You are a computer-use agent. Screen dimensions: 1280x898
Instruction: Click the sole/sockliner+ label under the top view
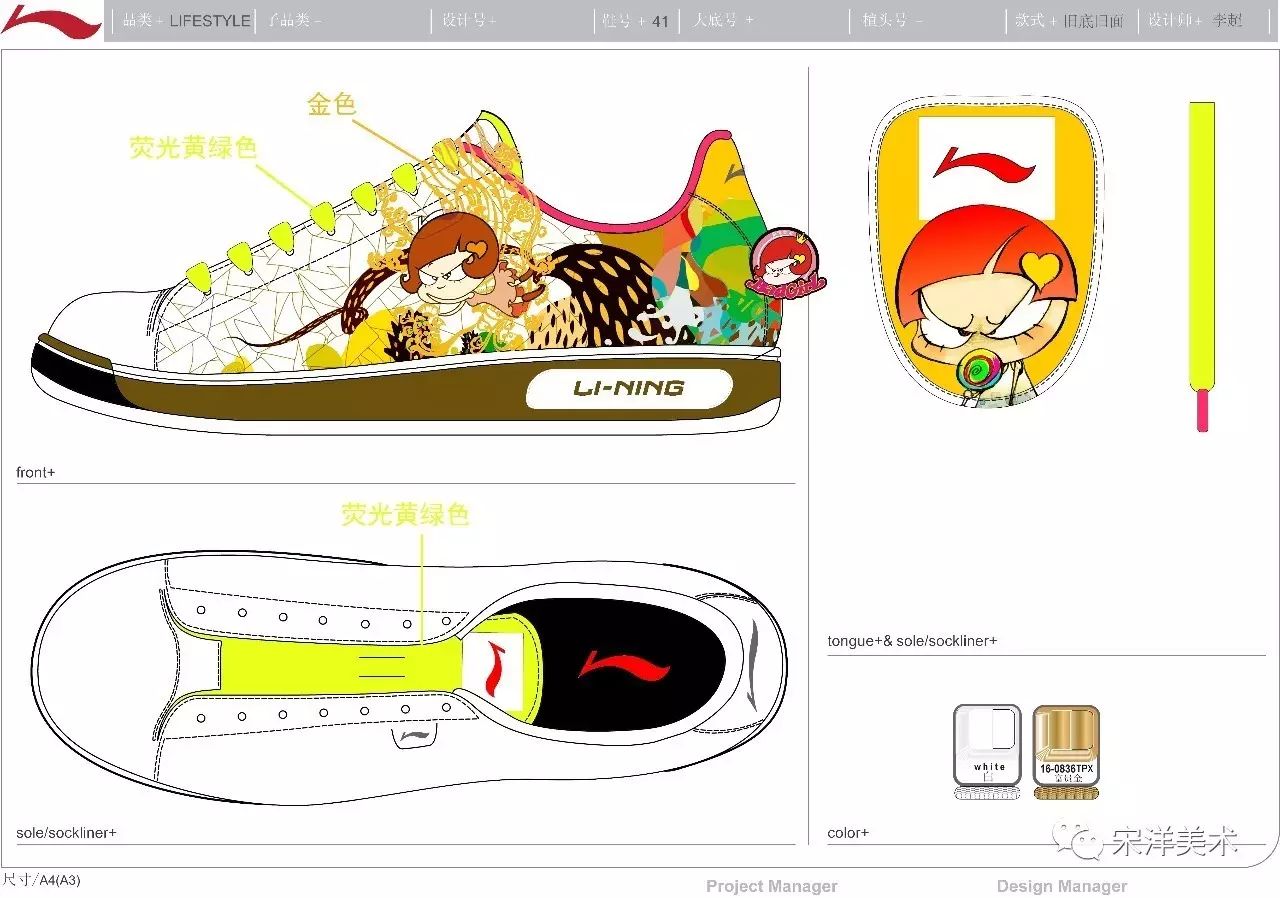pos(66,832)
